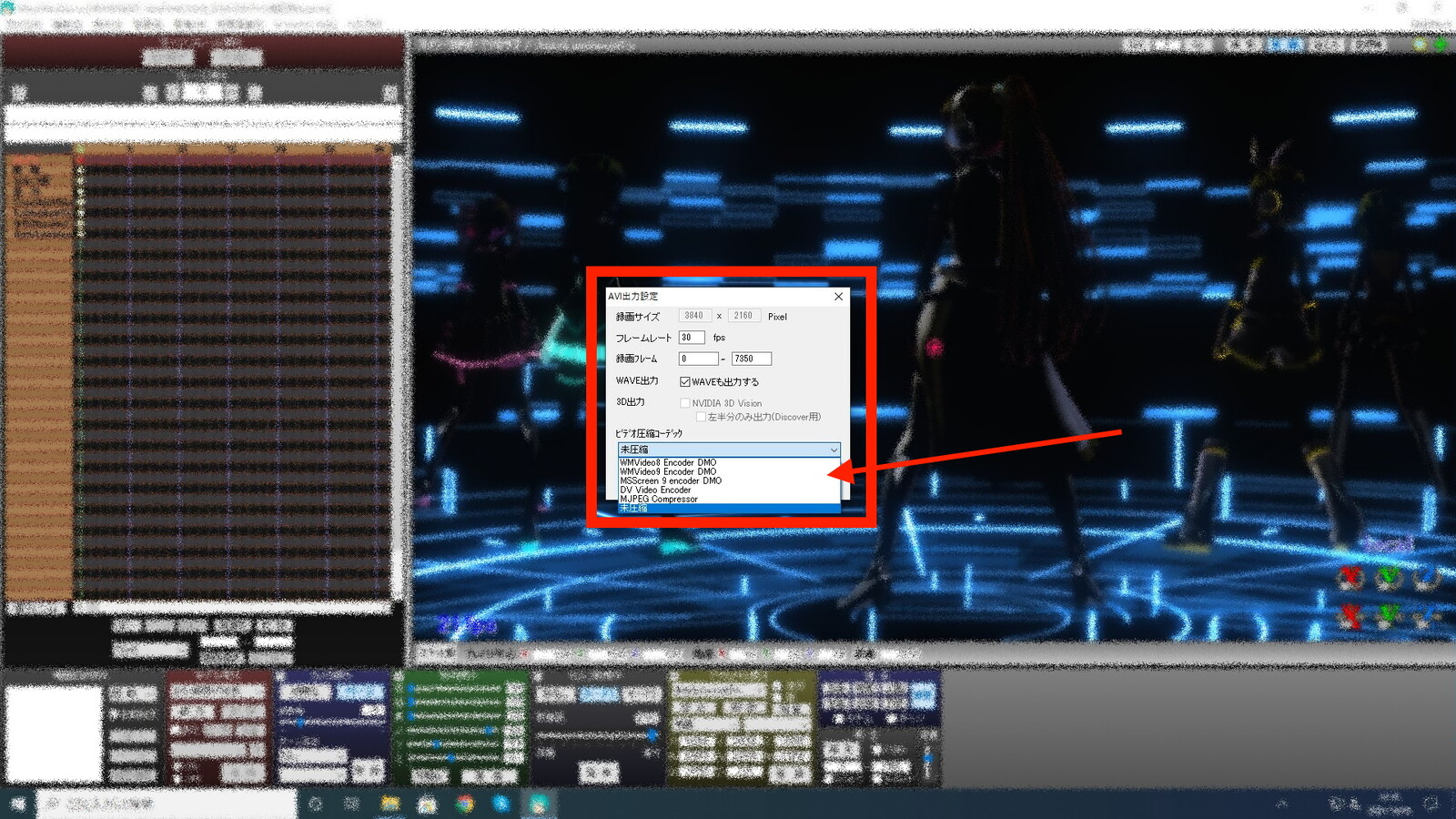
Task: Click the Windows Start button
Action: click(x=17, y=804)
